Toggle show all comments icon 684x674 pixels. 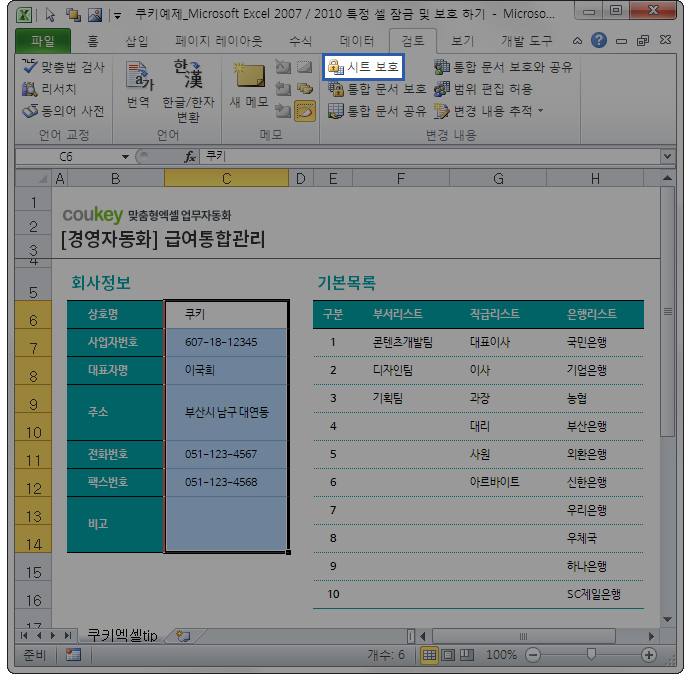305,89
